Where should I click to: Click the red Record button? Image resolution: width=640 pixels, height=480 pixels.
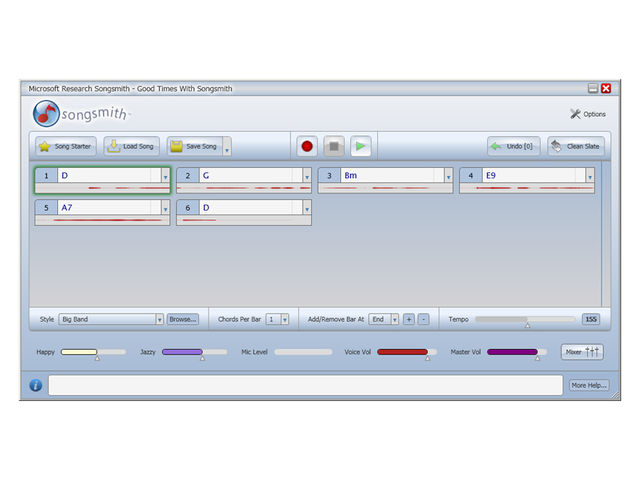click(x=307, y=146)
